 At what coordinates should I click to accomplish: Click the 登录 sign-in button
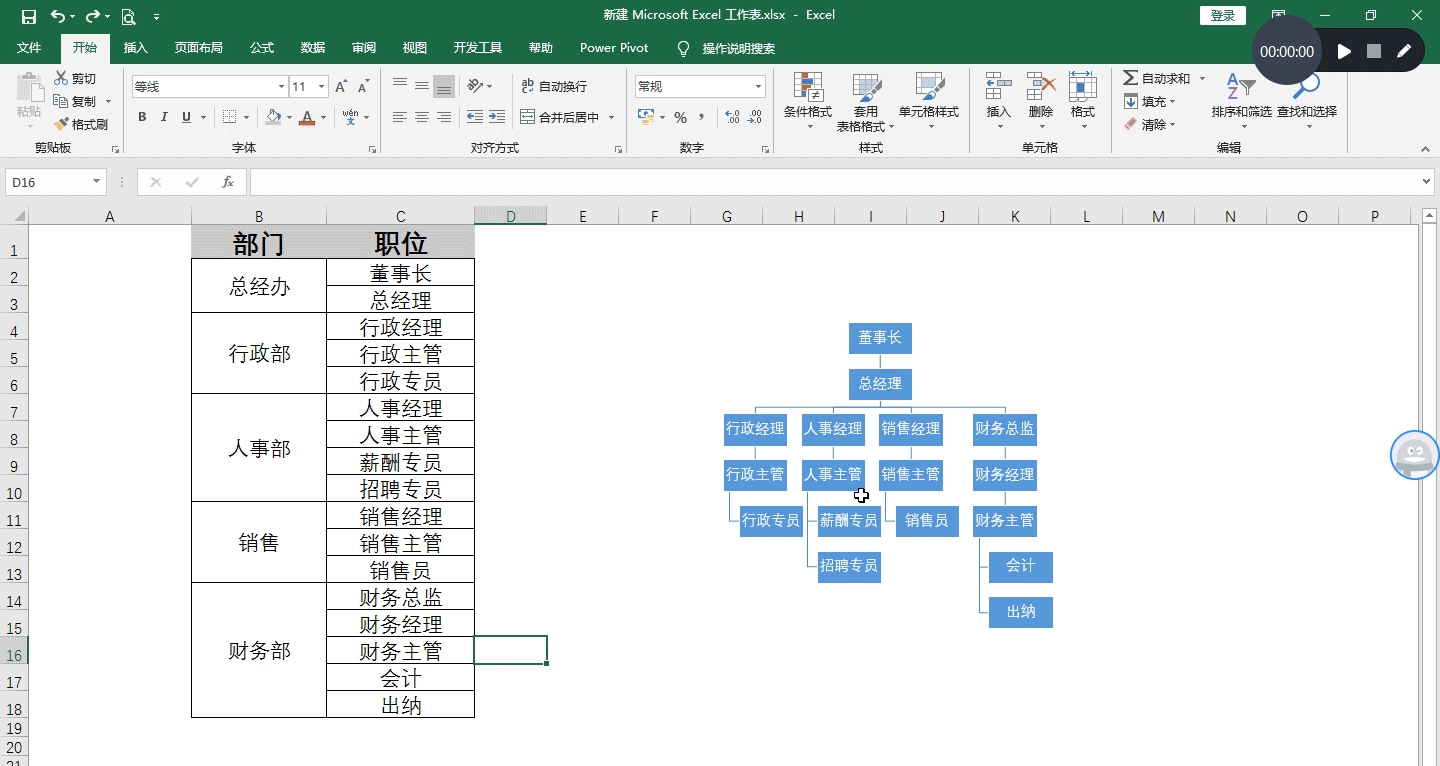click(1222, 15)
